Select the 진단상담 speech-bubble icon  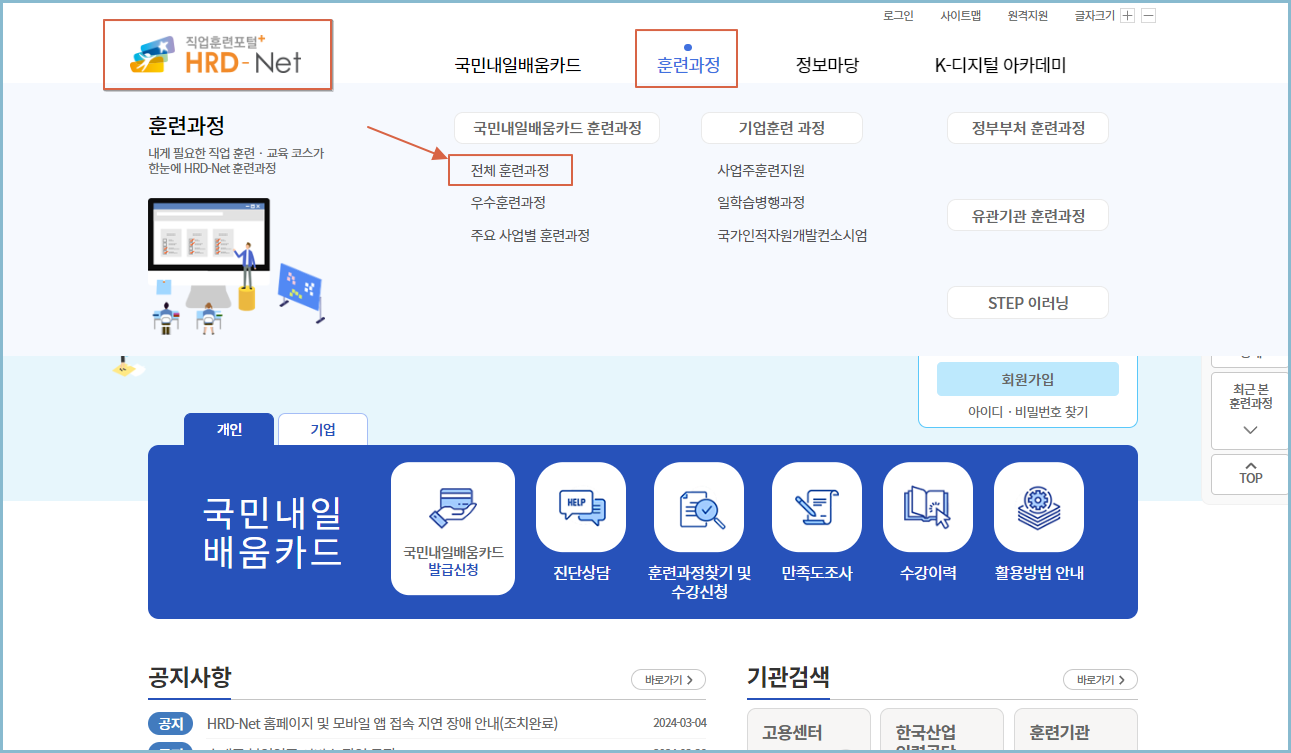click(581, 507)
